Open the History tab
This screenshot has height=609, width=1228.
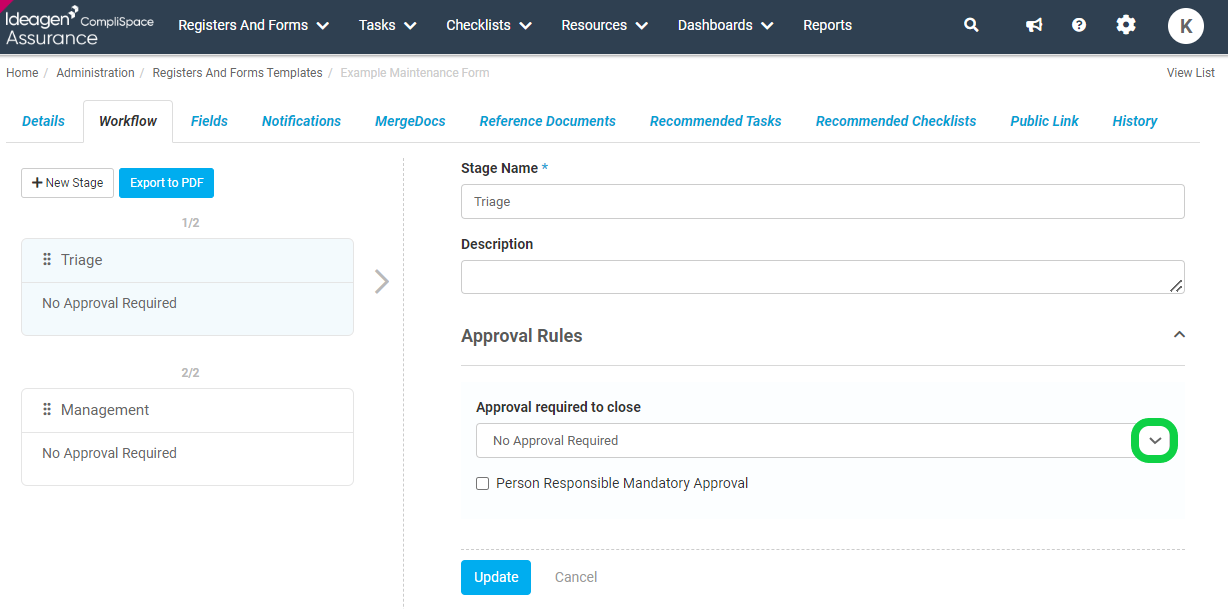point(1135,121)
